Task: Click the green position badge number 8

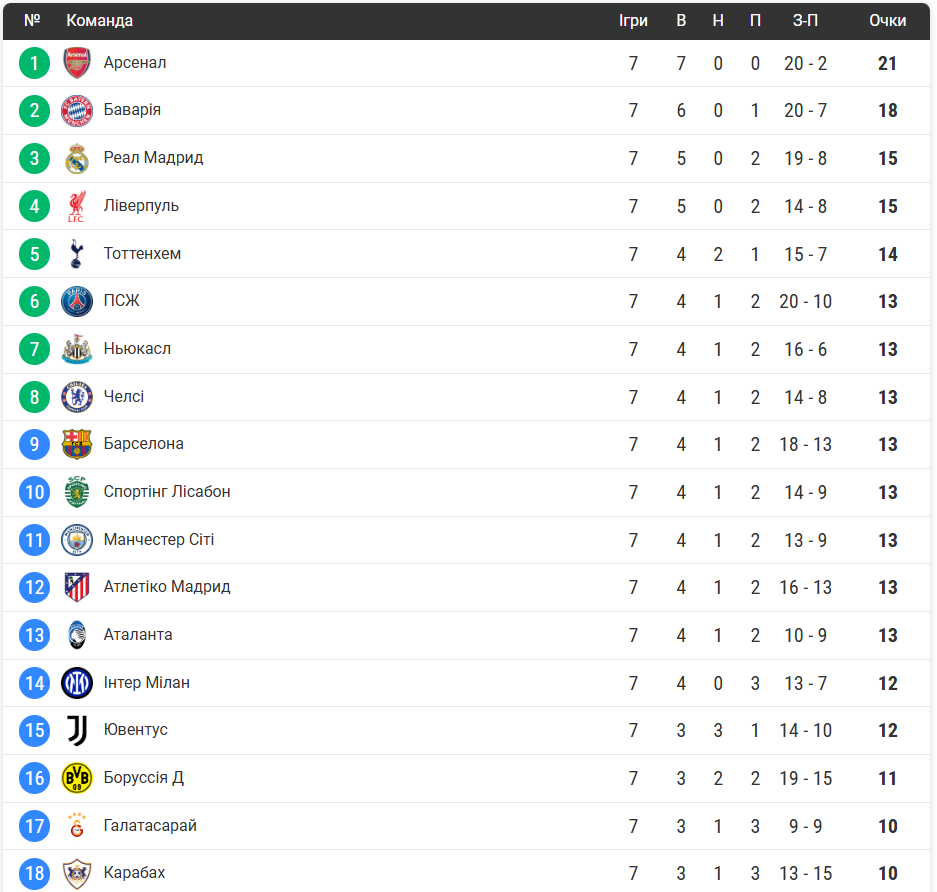Action: tap(34, 397)
